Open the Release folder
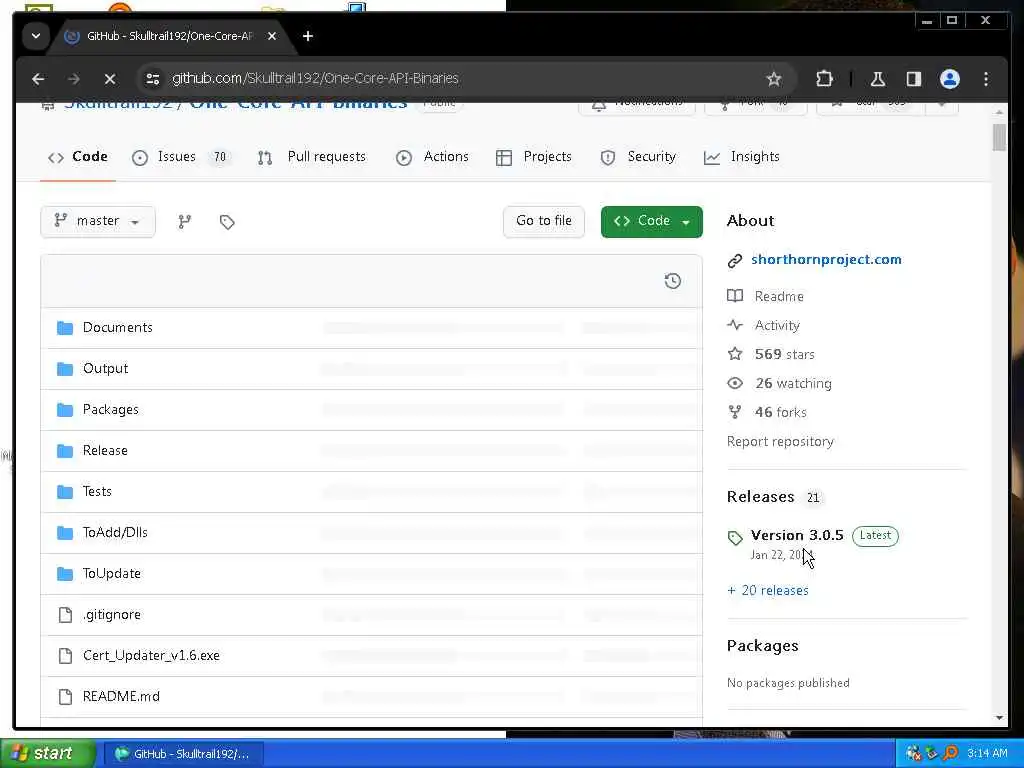Image resolution: width=1024 pixels, height=768 pixels. 105,451
